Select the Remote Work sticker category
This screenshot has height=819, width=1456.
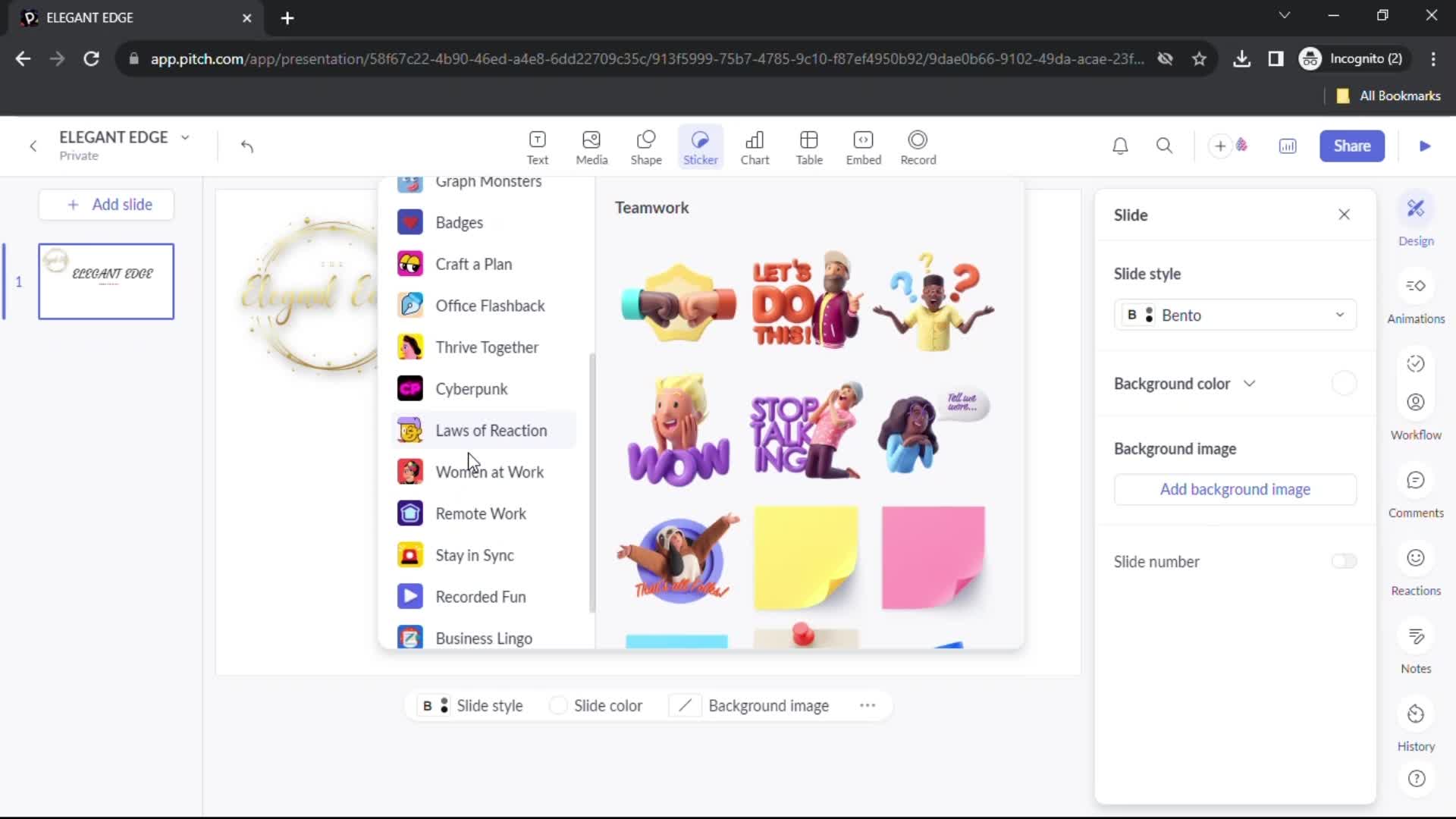[482, 513]
